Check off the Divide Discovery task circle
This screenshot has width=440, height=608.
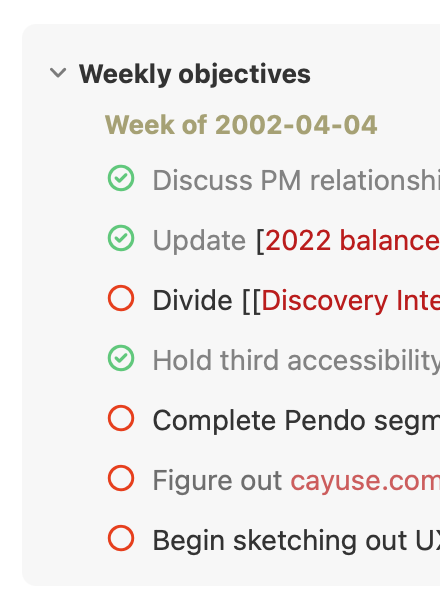(x=121, y=298)
